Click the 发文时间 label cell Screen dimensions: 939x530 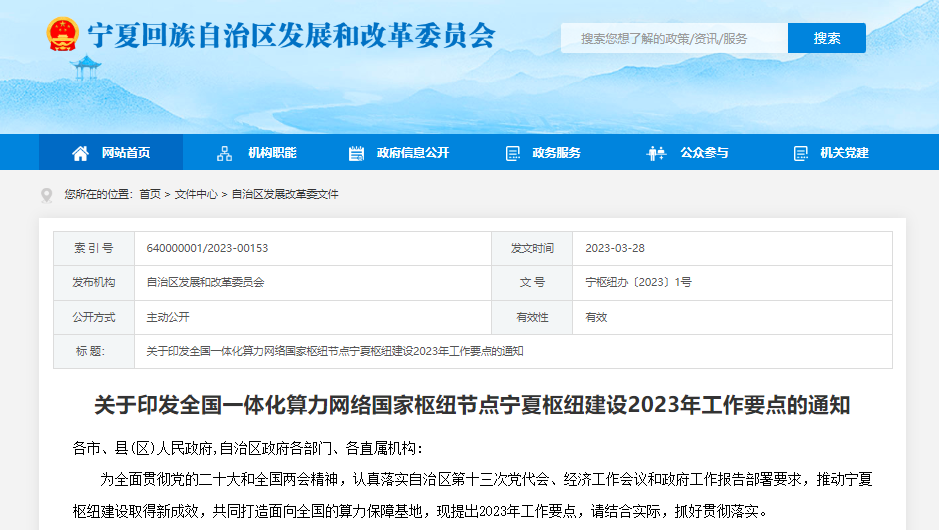(532, 248)
